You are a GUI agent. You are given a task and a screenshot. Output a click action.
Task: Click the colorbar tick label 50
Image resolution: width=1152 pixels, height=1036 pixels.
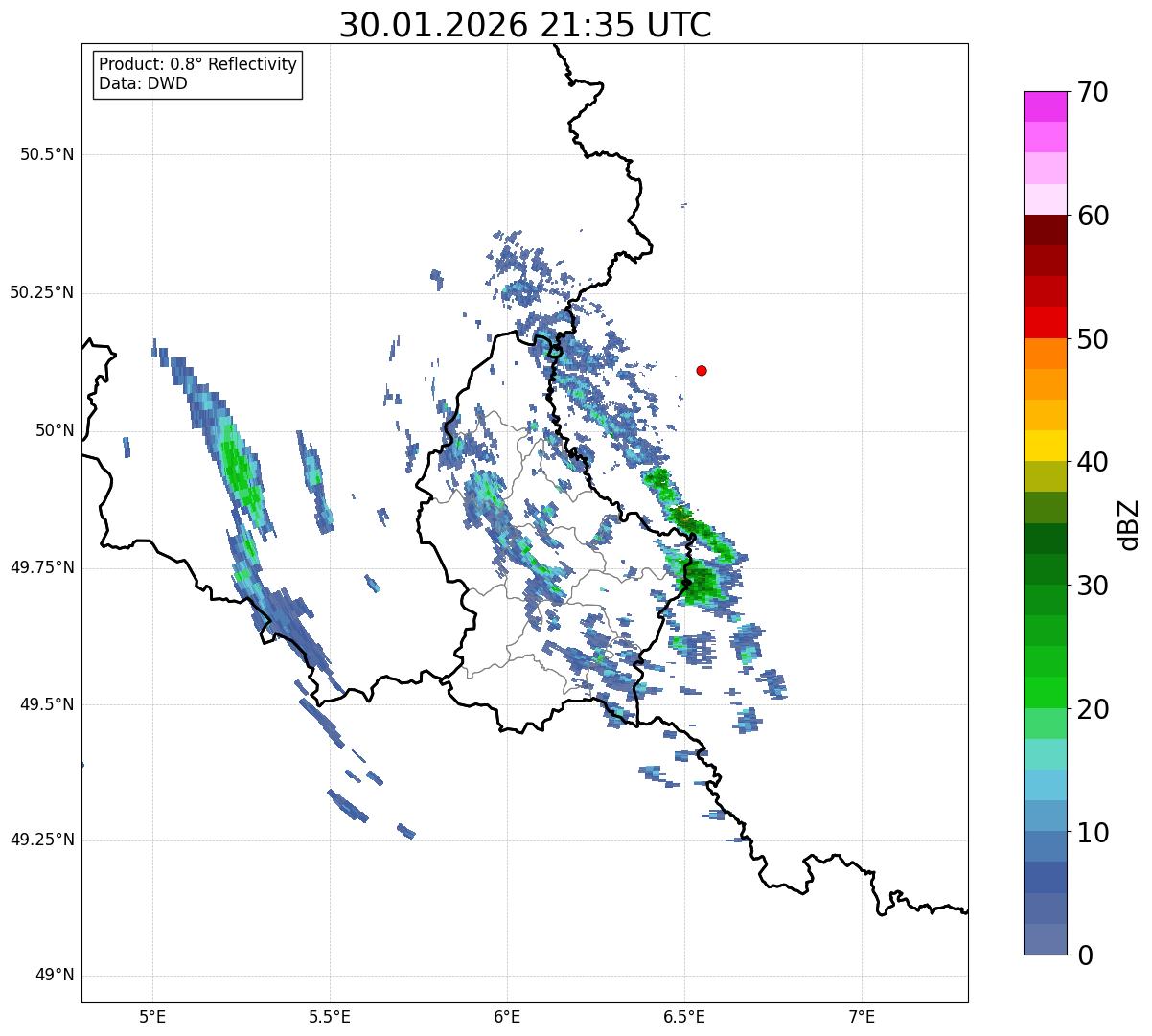pos(1093,339)
